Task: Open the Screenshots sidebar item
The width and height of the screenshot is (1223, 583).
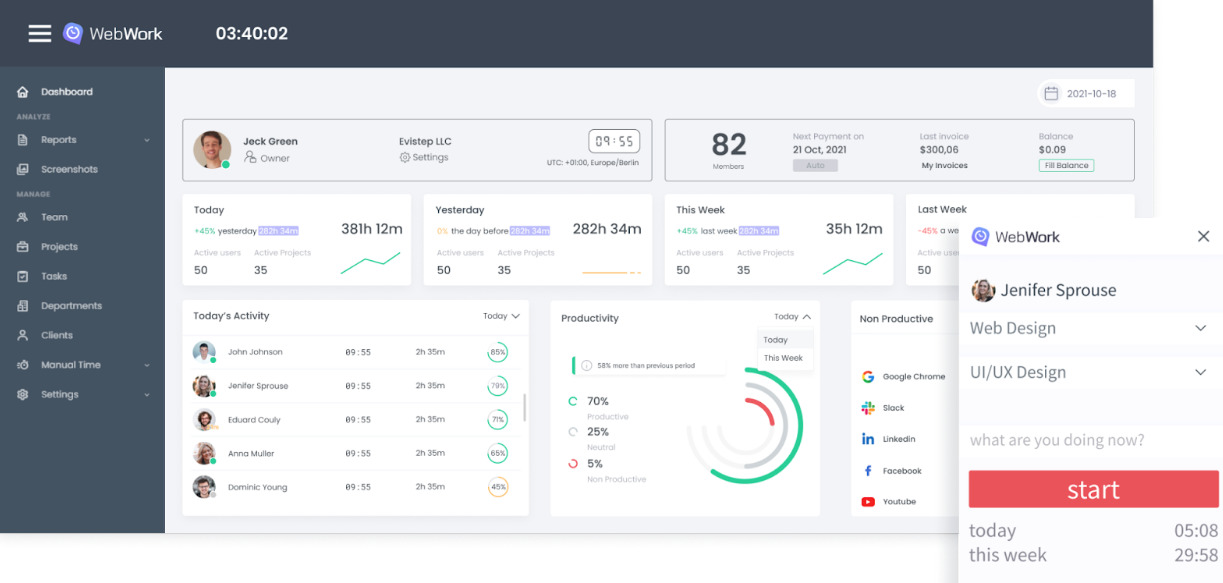Action: (x=69, y=169)
